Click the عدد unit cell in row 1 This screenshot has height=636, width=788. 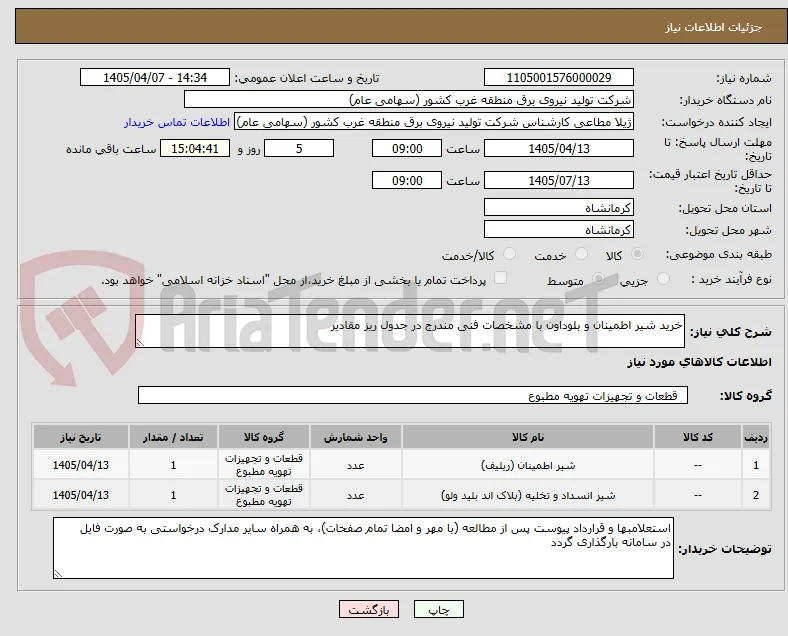pos(356,465)
